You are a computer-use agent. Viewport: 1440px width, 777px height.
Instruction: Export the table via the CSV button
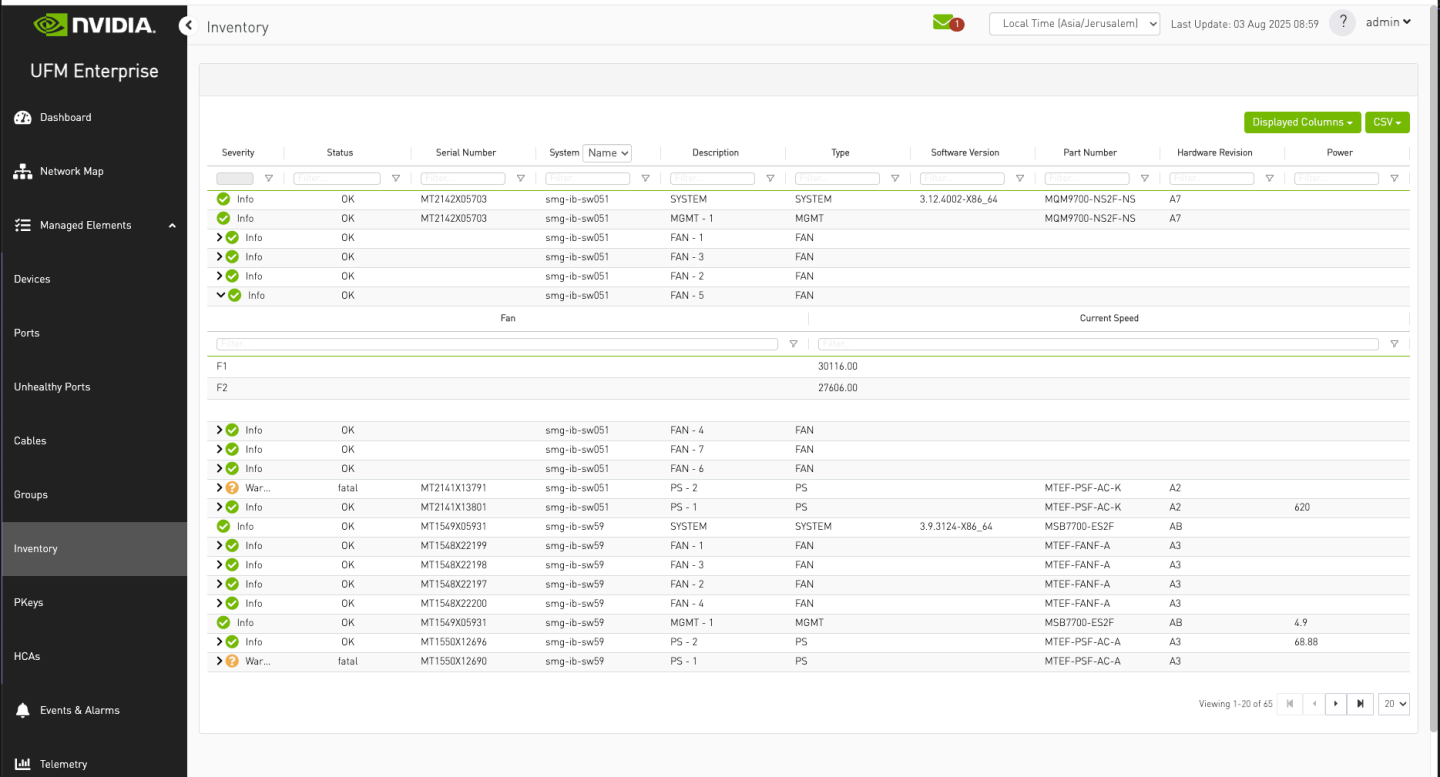pyautogui.click(x=1388, y=122)
